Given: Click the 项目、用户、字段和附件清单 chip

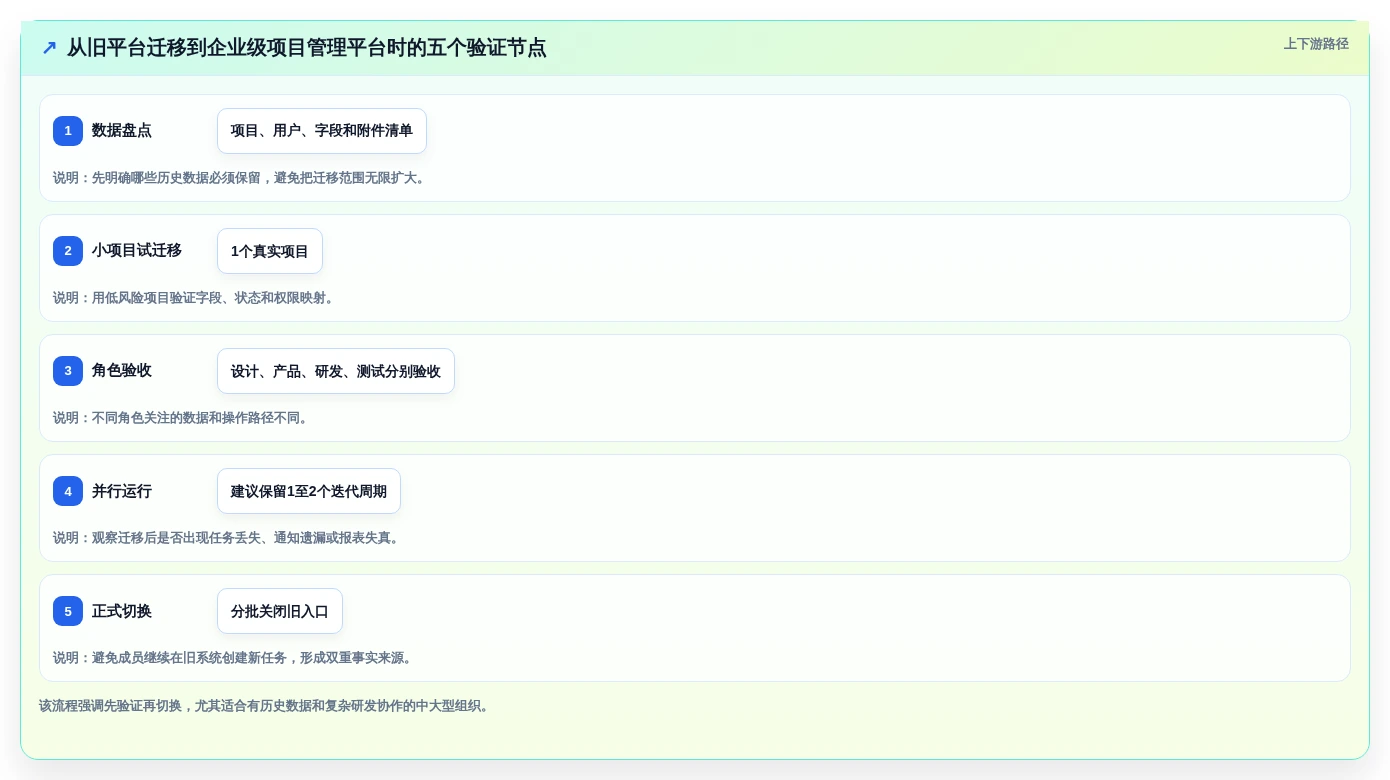Looking at the screenshot, I should [322, 131].
